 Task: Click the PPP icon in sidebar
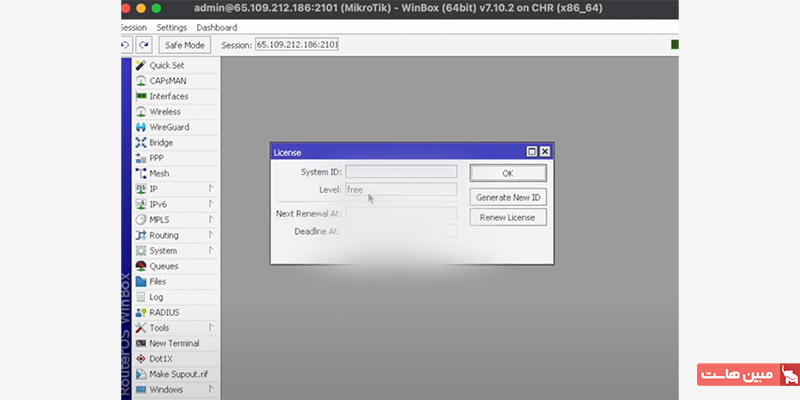[x=141, y=158]
